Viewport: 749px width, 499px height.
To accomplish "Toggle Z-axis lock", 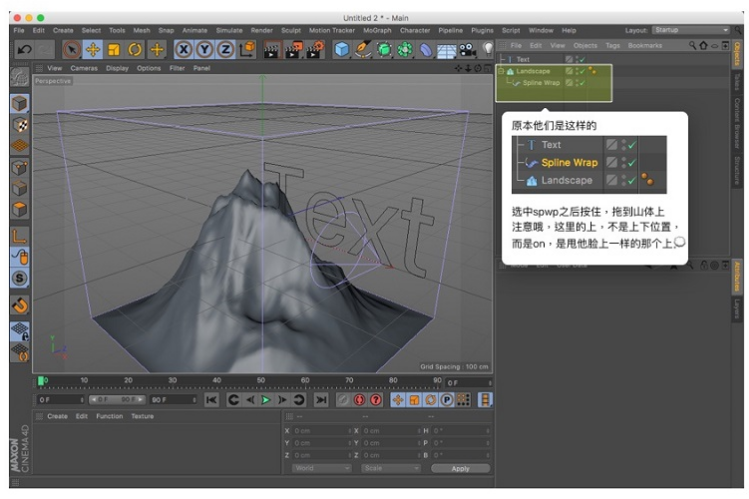I will point(224,49).
